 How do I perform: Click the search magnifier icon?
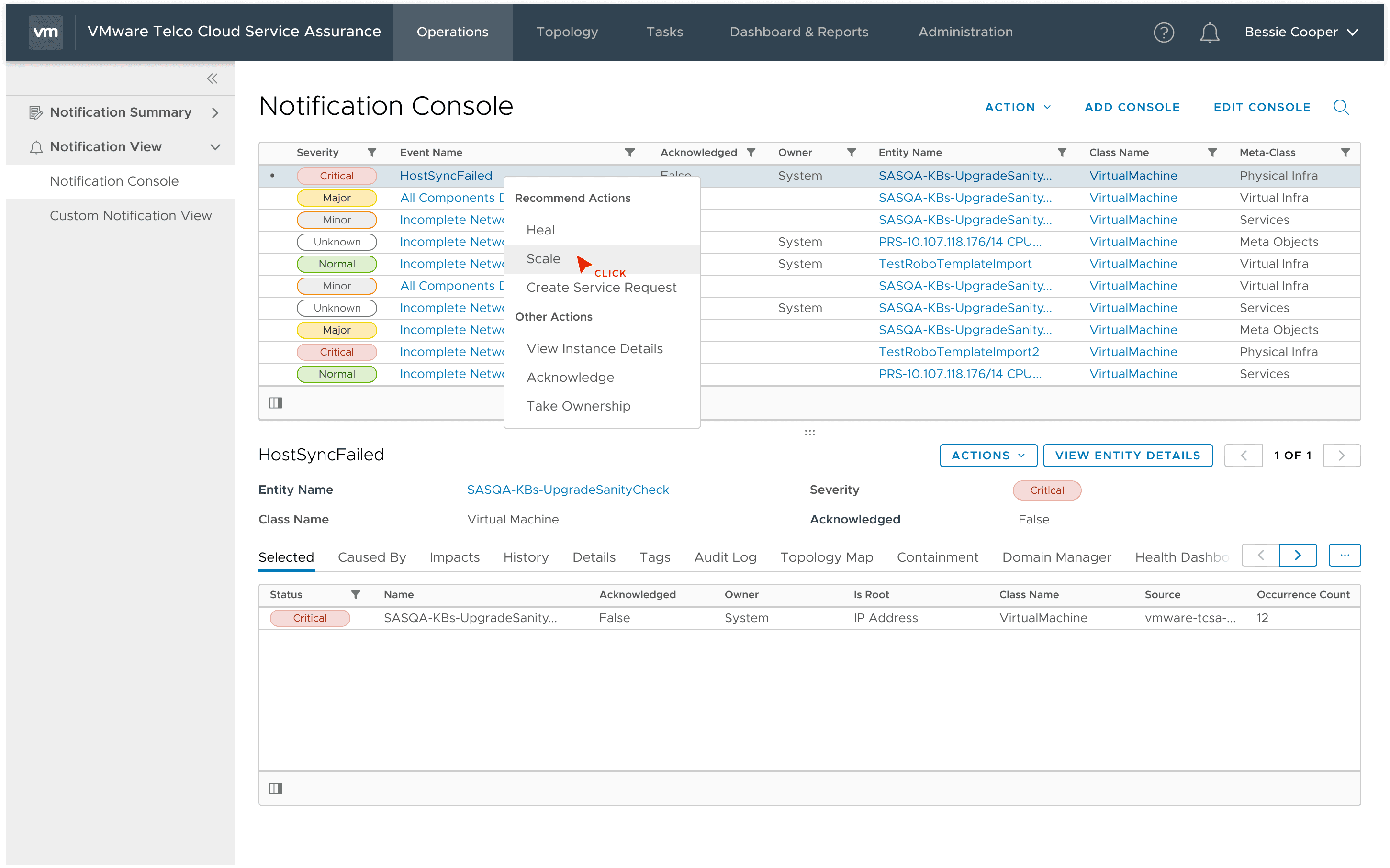[x=1341, y=107]
